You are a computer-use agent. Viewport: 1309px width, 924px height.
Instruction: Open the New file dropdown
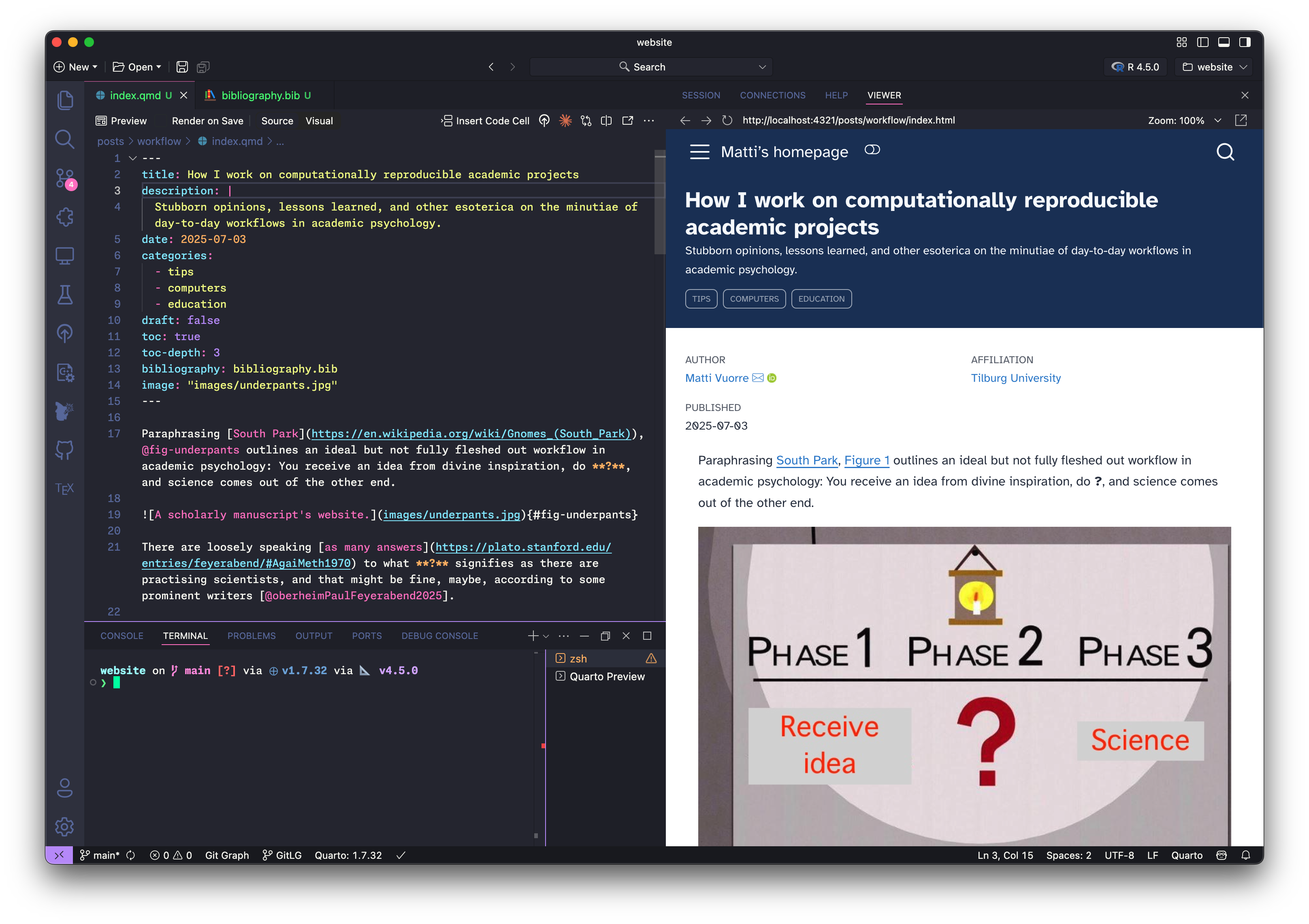tap(75, 67)
